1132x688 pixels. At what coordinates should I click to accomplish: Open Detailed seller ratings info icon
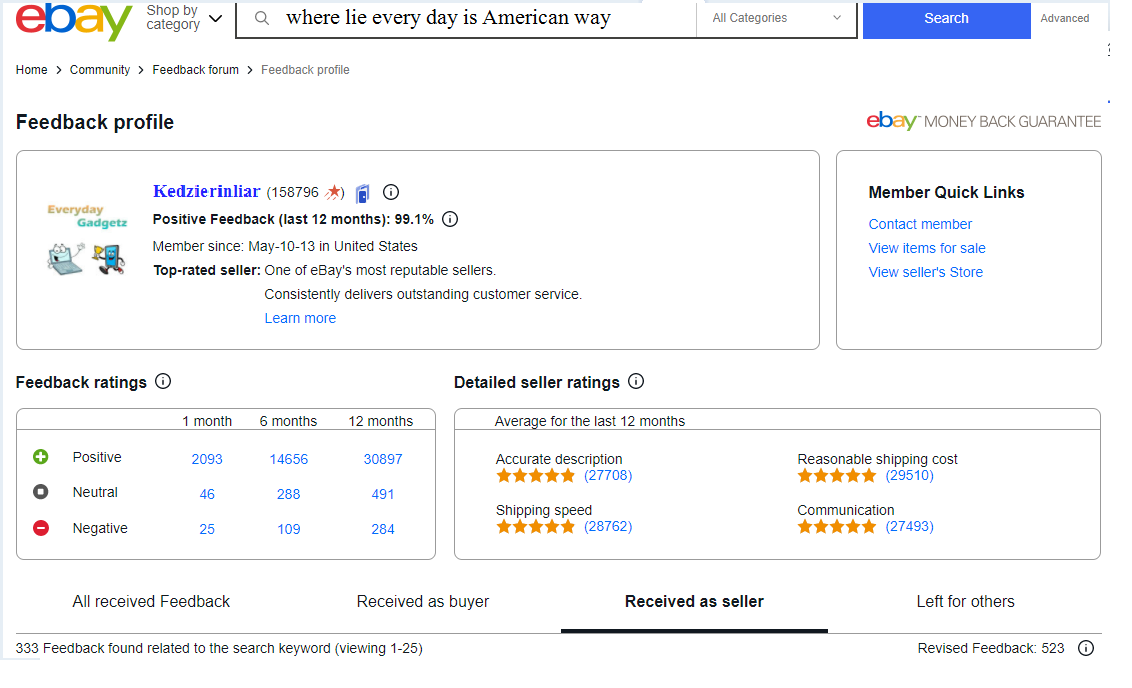point(636,382)
